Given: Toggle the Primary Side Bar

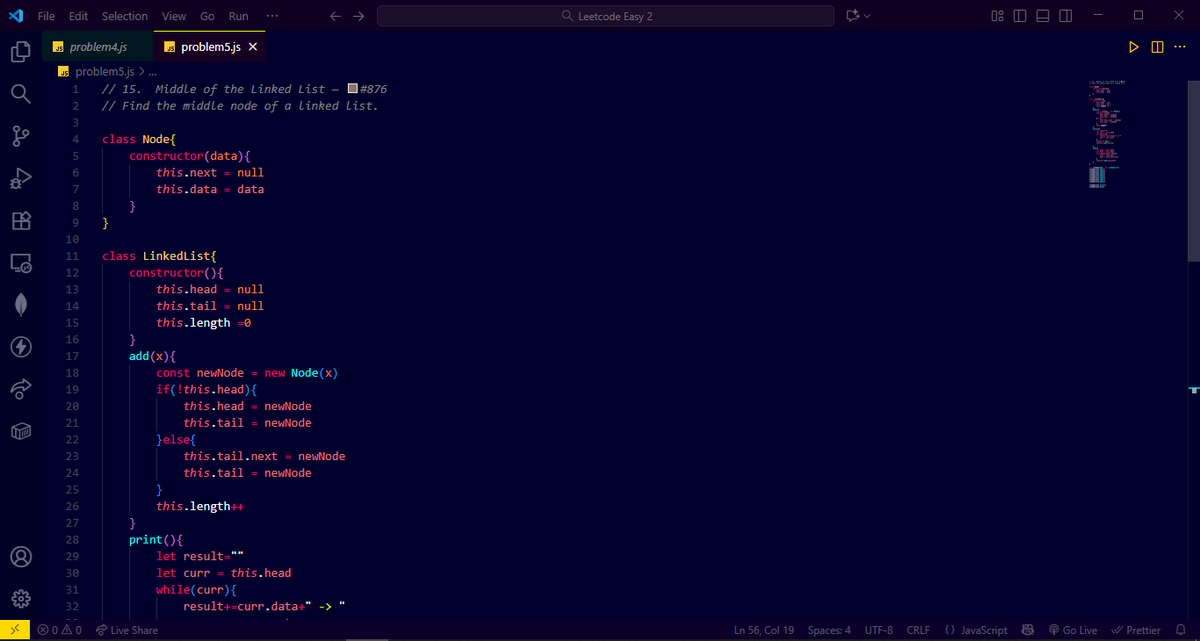Looking at the screenshot, I should click(1020, 16).
